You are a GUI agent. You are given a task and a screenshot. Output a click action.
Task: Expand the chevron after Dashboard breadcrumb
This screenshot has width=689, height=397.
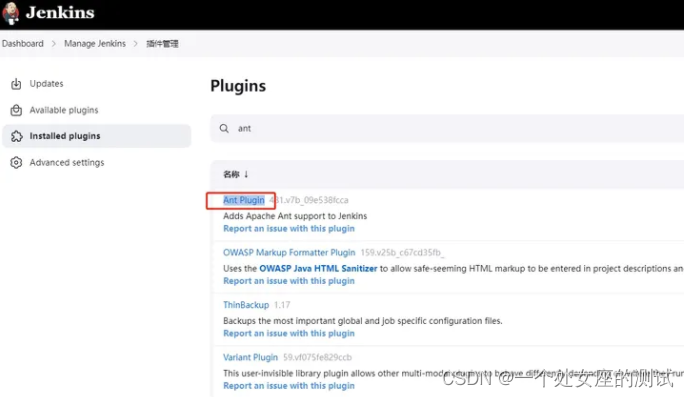click(54, 44)
